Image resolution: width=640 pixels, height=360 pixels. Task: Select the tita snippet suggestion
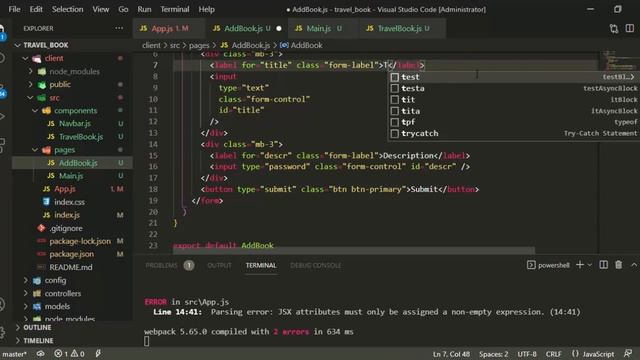[x=514, y=111]
